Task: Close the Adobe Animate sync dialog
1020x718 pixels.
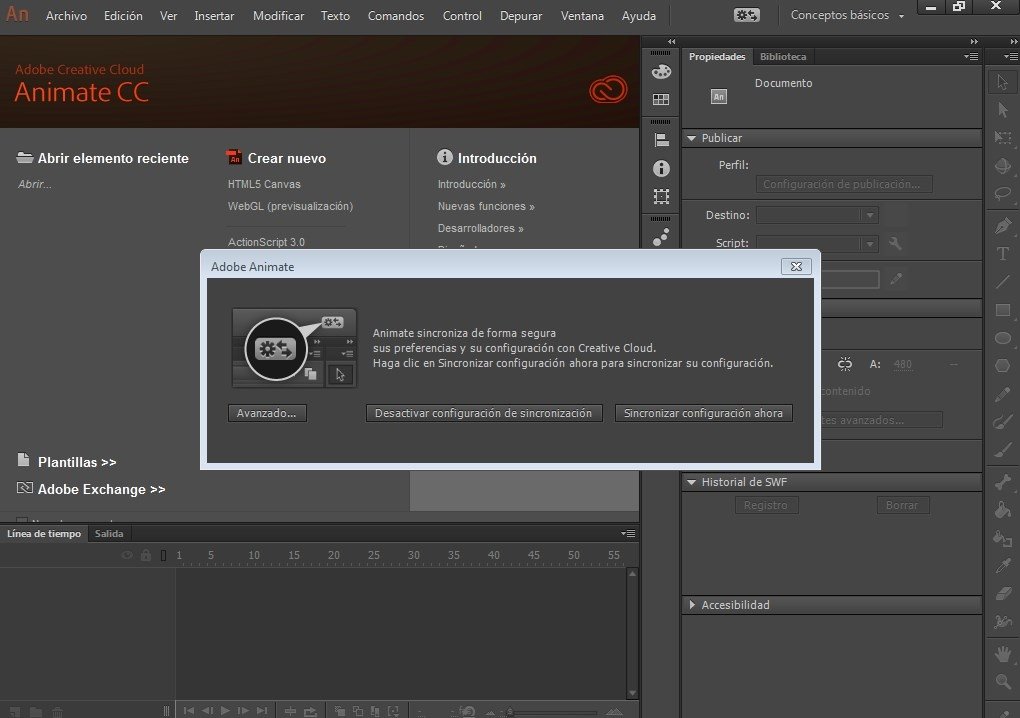Action: pos(796,266)
